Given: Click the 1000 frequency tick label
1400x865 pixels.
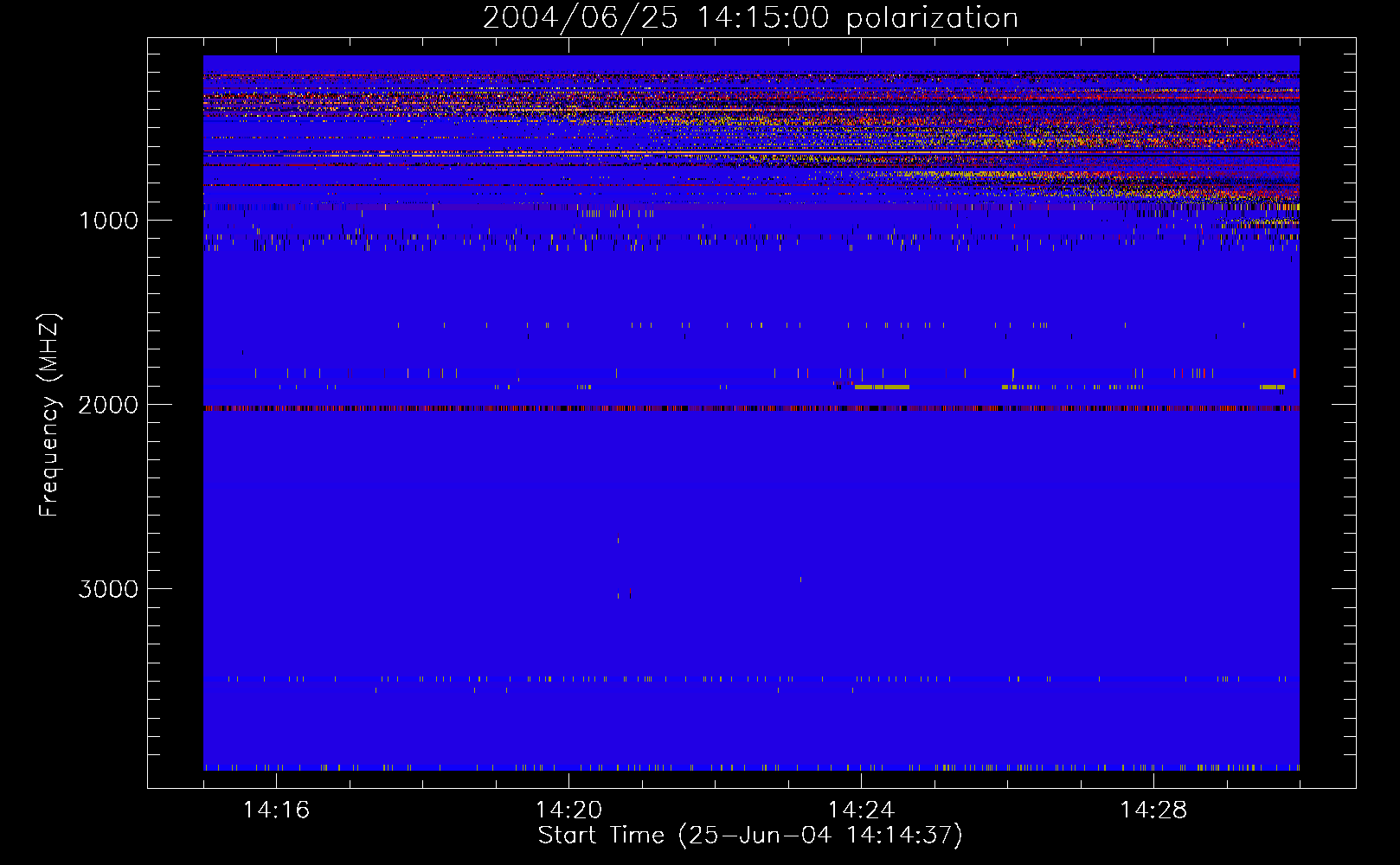Looking at the screenshot, I should 108,221.
